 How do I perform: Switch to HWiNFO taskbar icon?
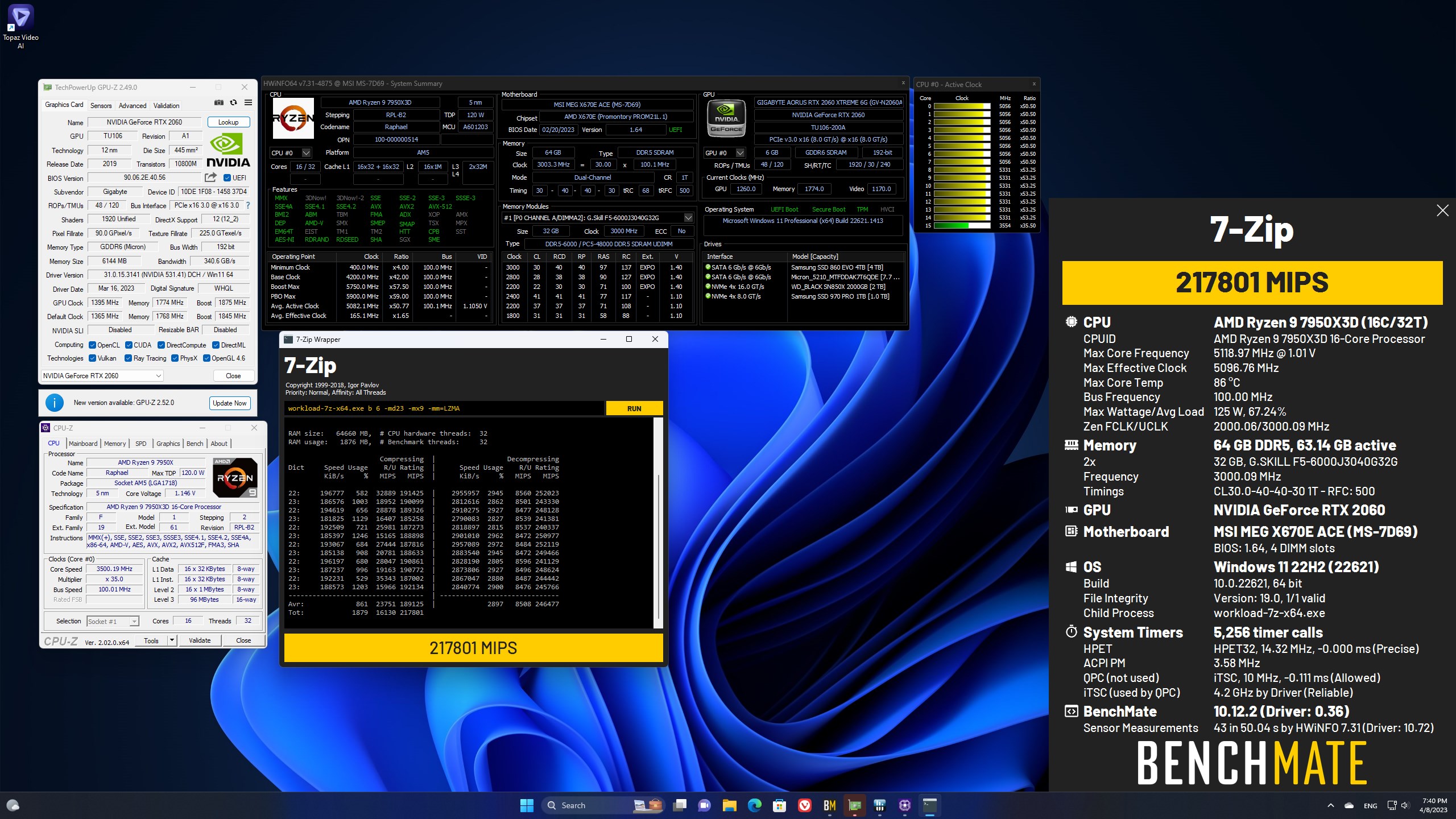pyautogui.click(x=880, y=805)
